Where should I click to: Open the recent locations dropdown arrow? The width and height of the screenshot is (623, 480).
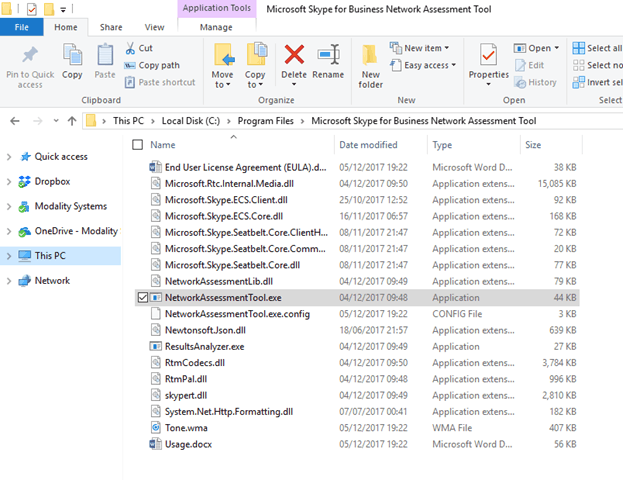point(56,121)
